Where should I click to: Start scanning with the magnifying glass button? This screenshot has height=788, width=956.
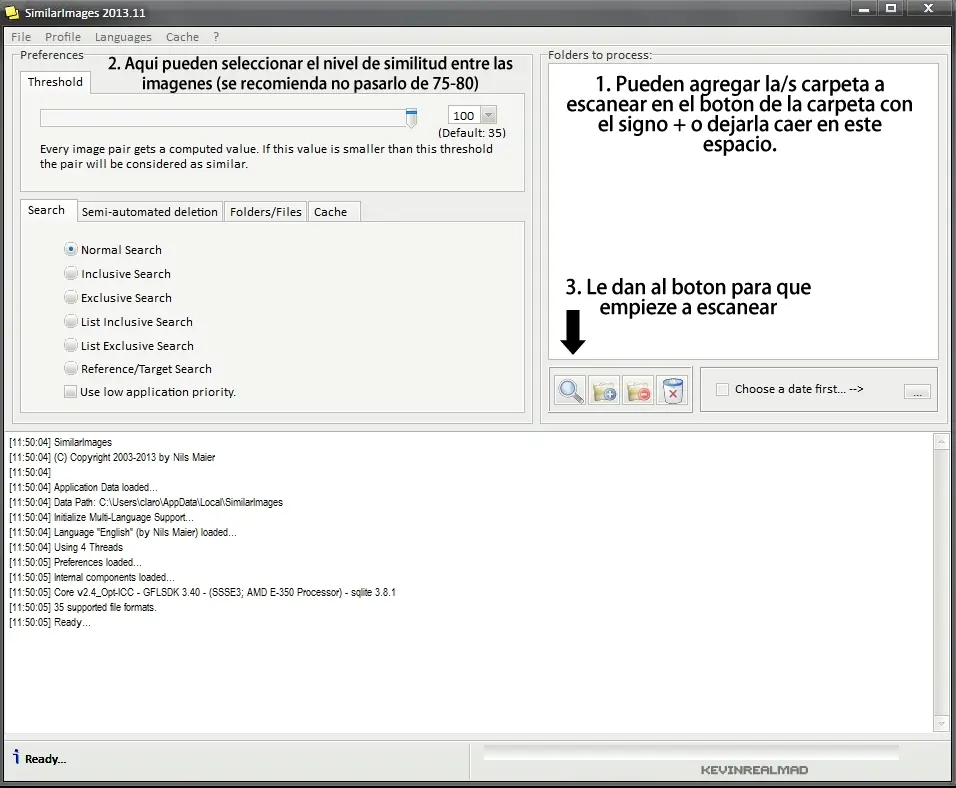(571, 390)
